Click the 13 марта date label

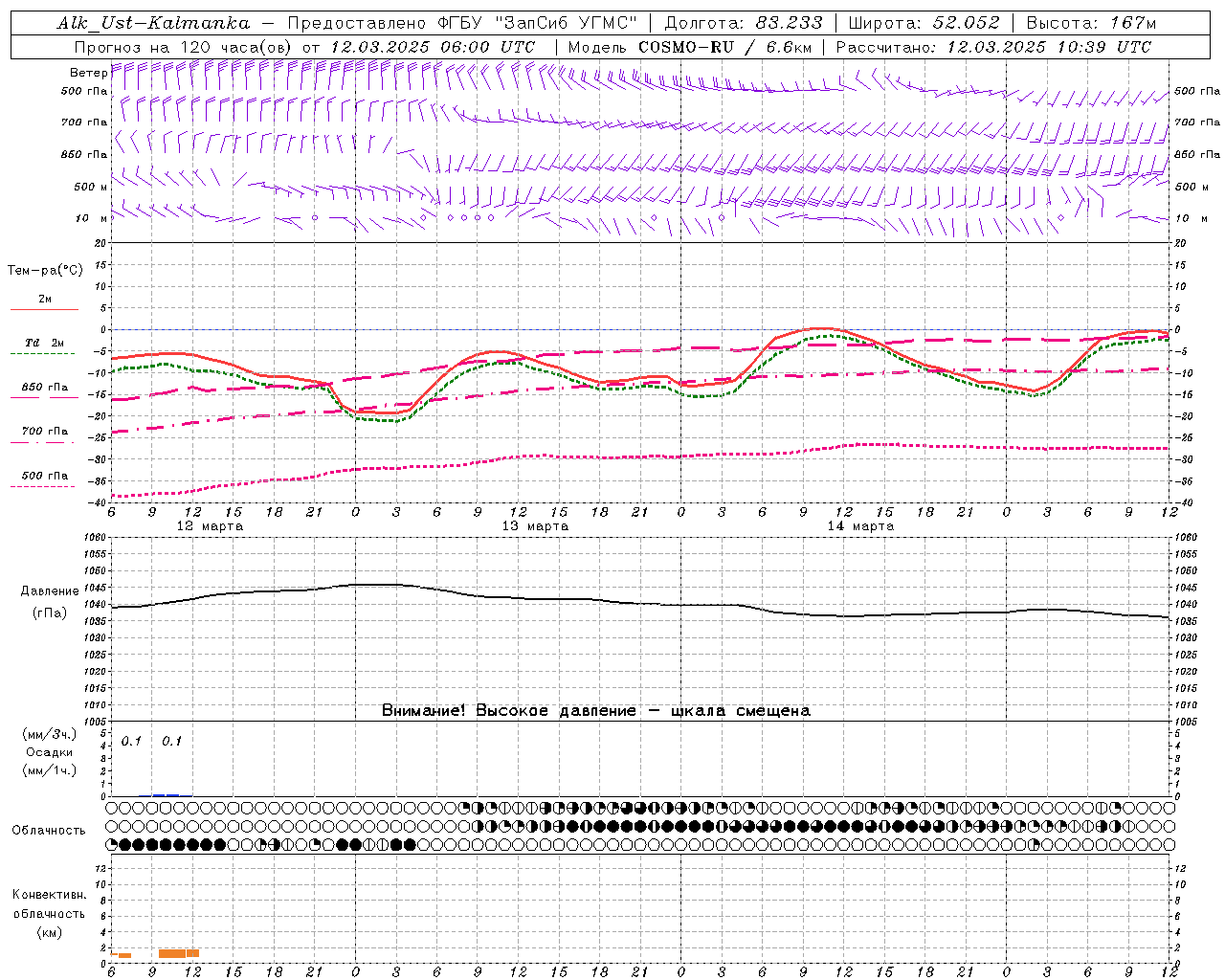tap(535, 526)
